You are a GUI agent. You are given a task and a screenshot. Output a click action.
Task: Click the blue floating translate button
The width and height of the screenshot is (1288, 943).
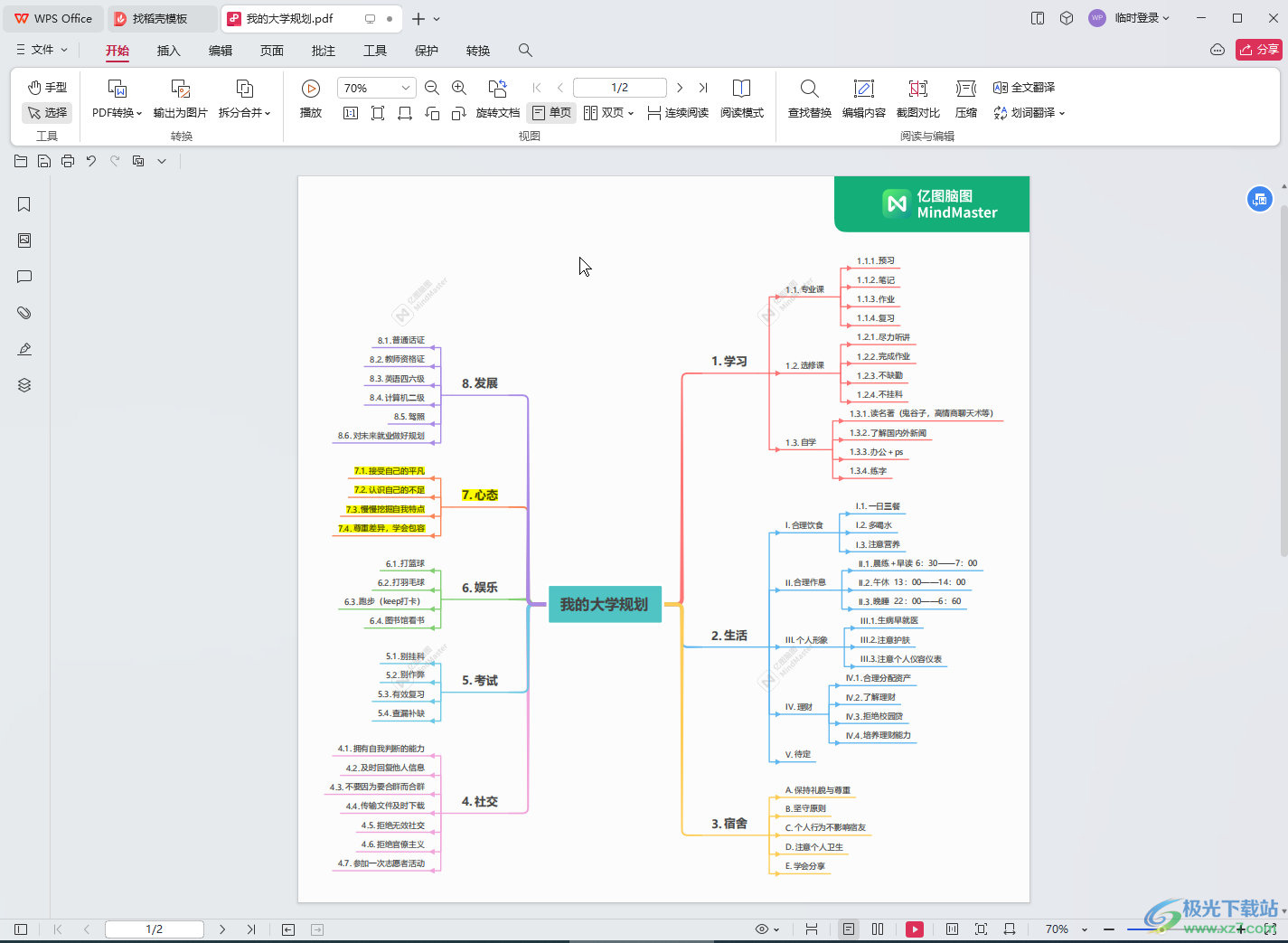point(1260,199)
